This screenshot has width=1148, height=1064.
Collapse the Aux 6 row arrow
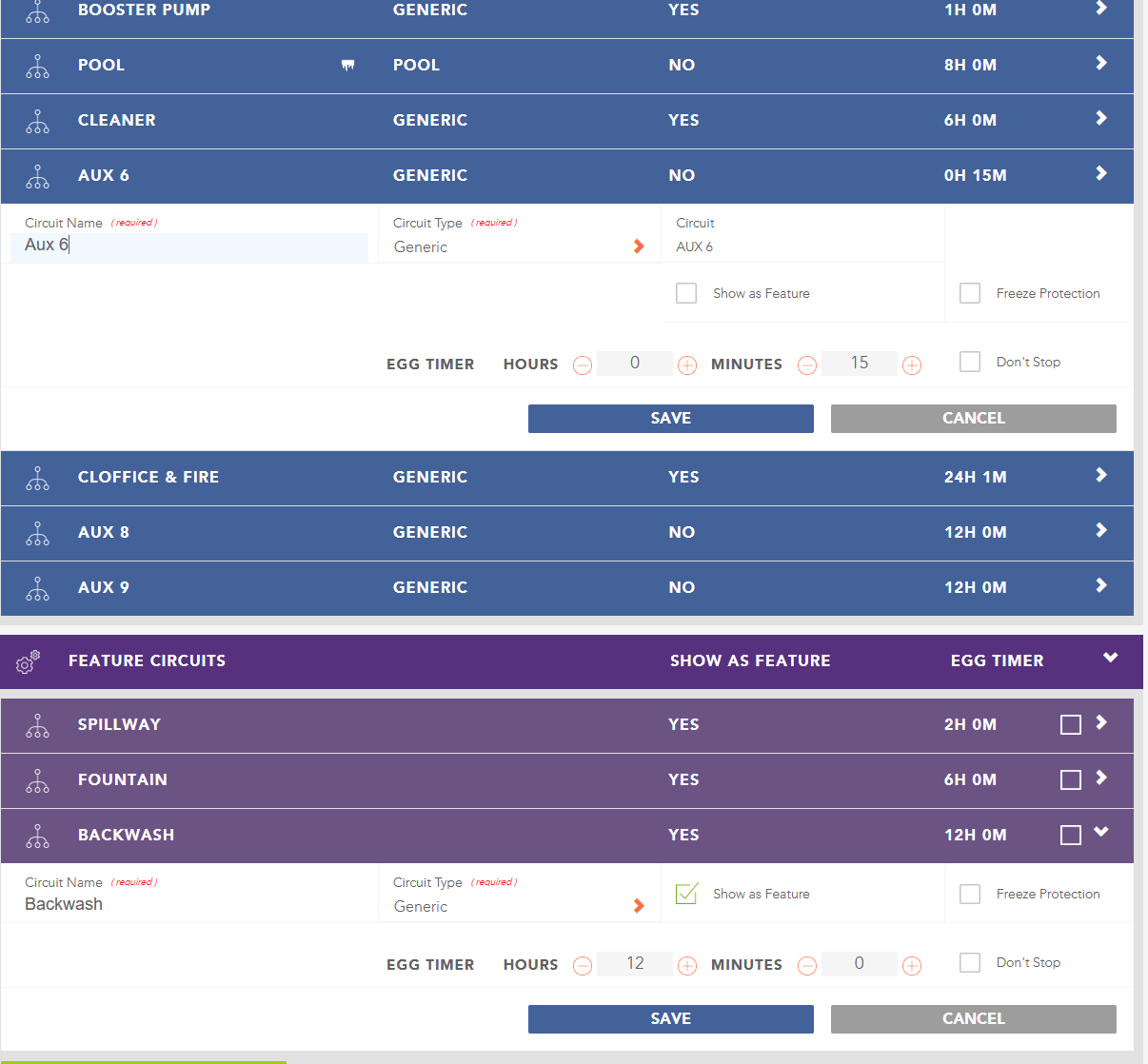coord(1101,173)
